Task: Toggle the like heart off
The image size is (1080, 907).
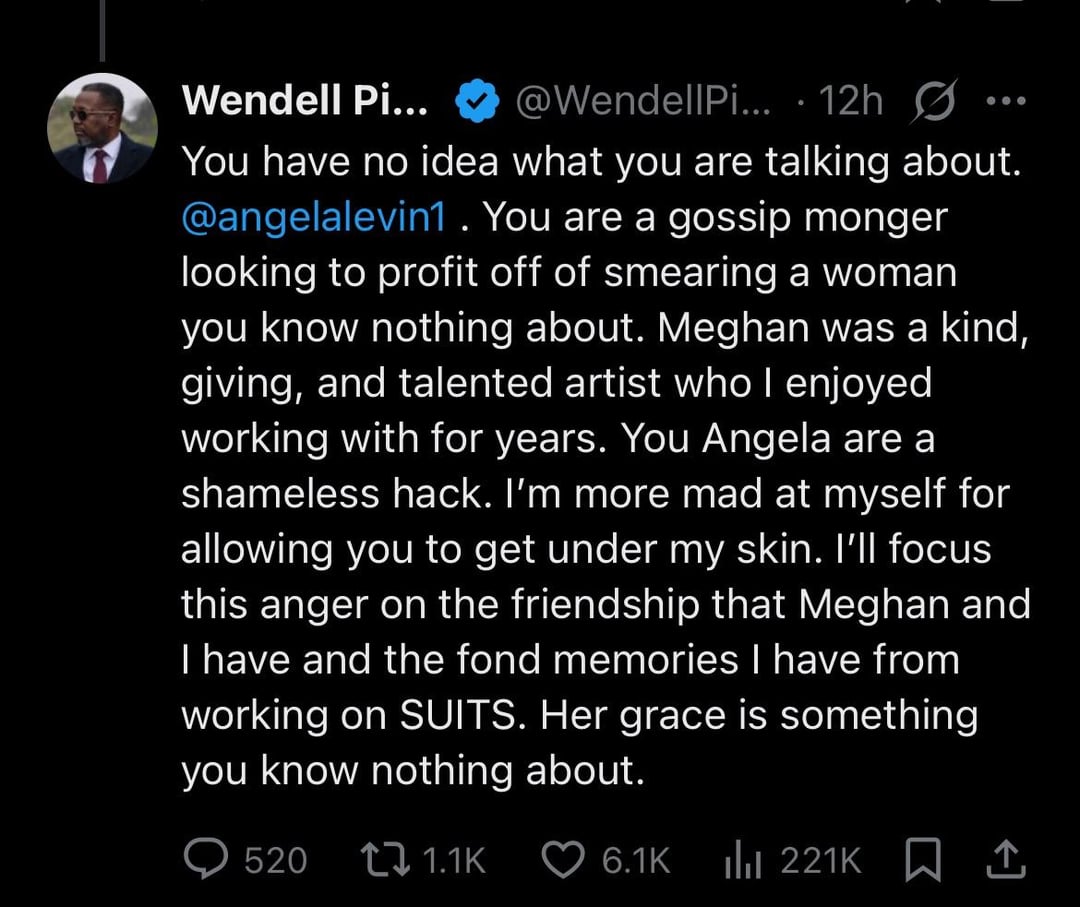Action: 566,858
